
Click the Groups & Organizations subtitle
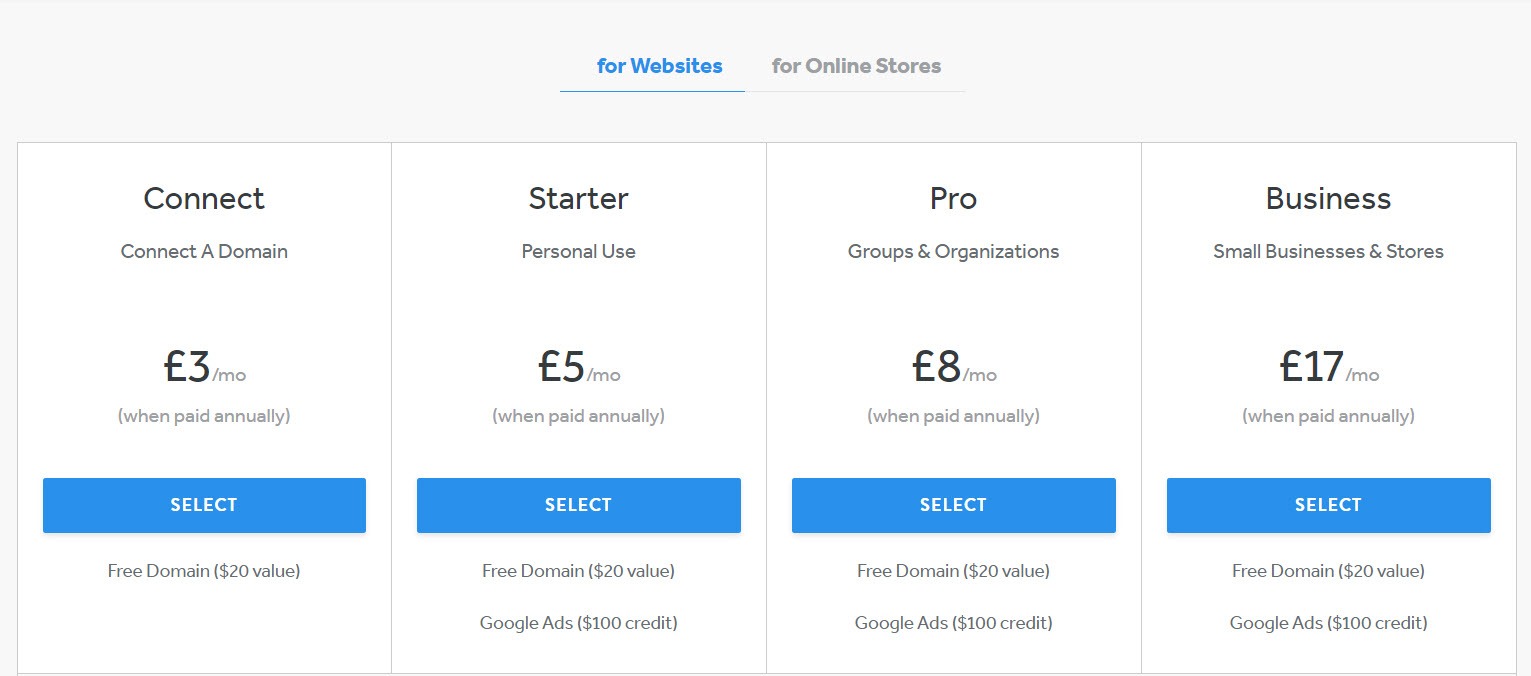click(x=954, y=252)
